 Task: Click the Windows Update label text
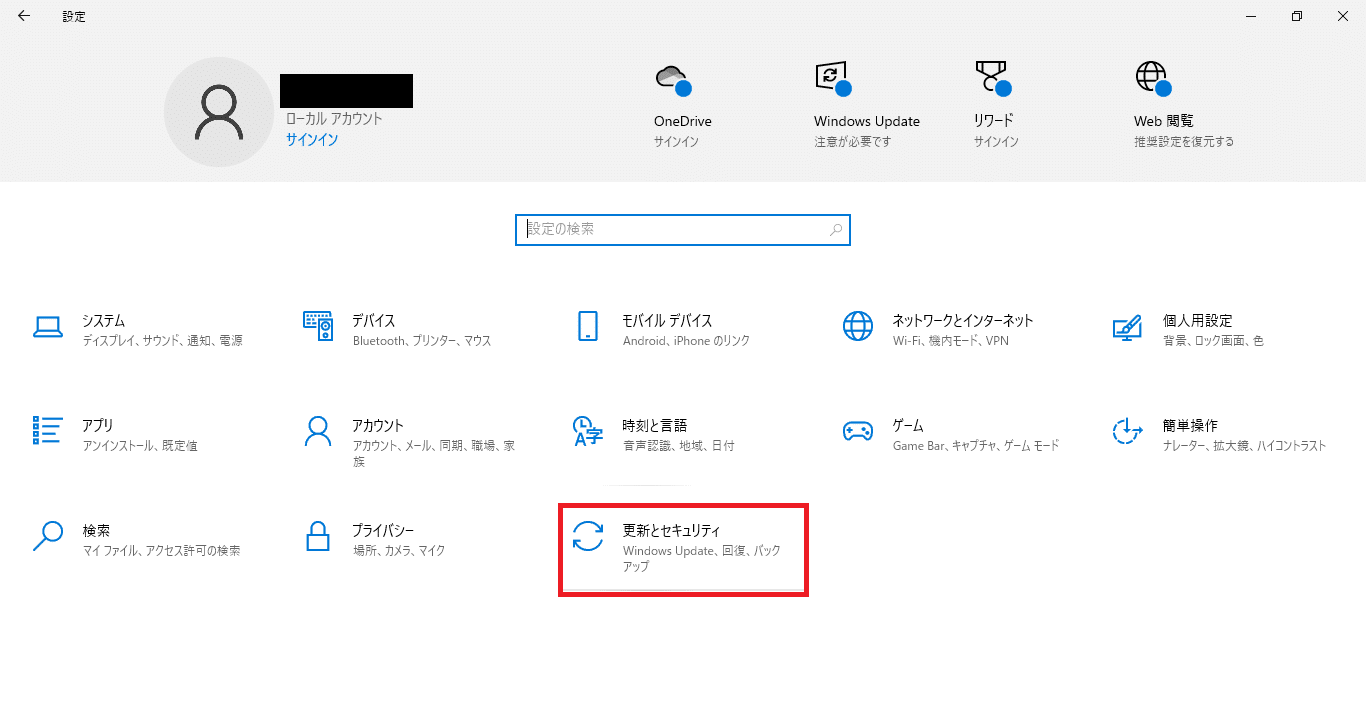[867, 122]
